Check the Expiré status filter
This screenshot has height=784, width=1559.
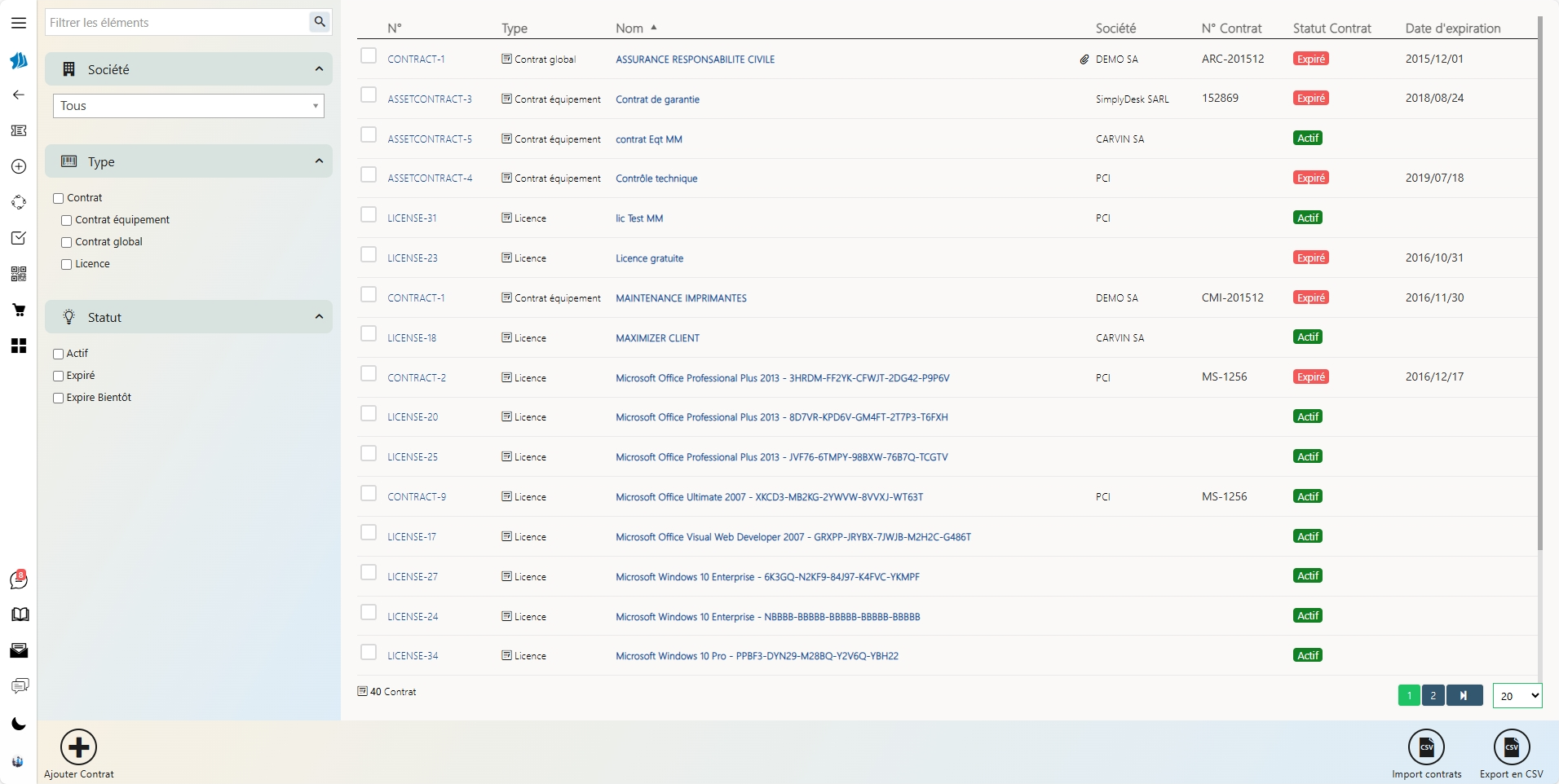pos(59,376)
